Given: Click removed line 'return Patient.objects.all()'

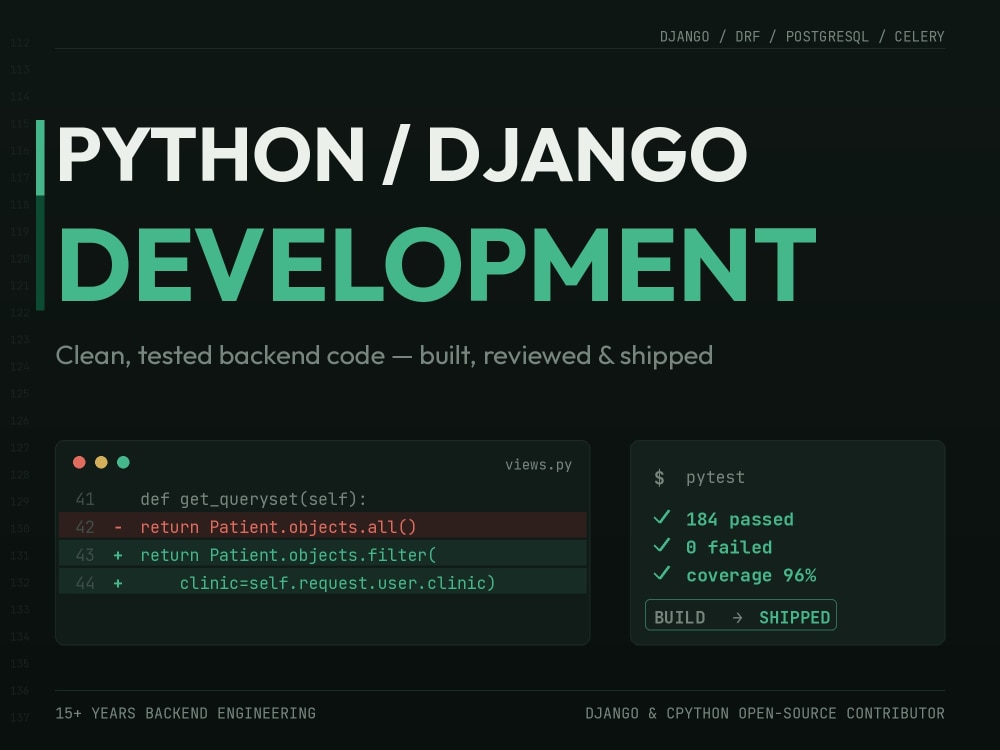Looking at the screenshot, I should pyautogui.click(x=278, y=527).
